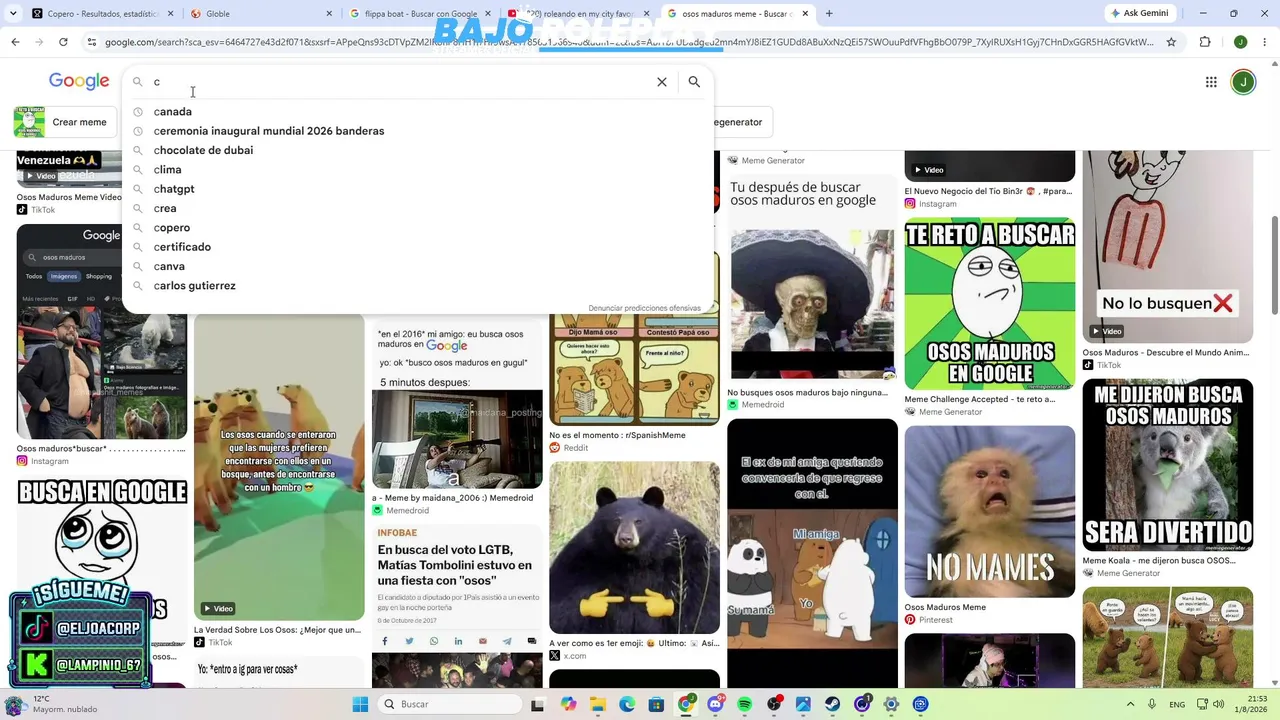Image resolution: width=1280 pixels, height=720 pixels.
Task: Switch to the flippa boat search tab
Action: [x=420, y=14]
